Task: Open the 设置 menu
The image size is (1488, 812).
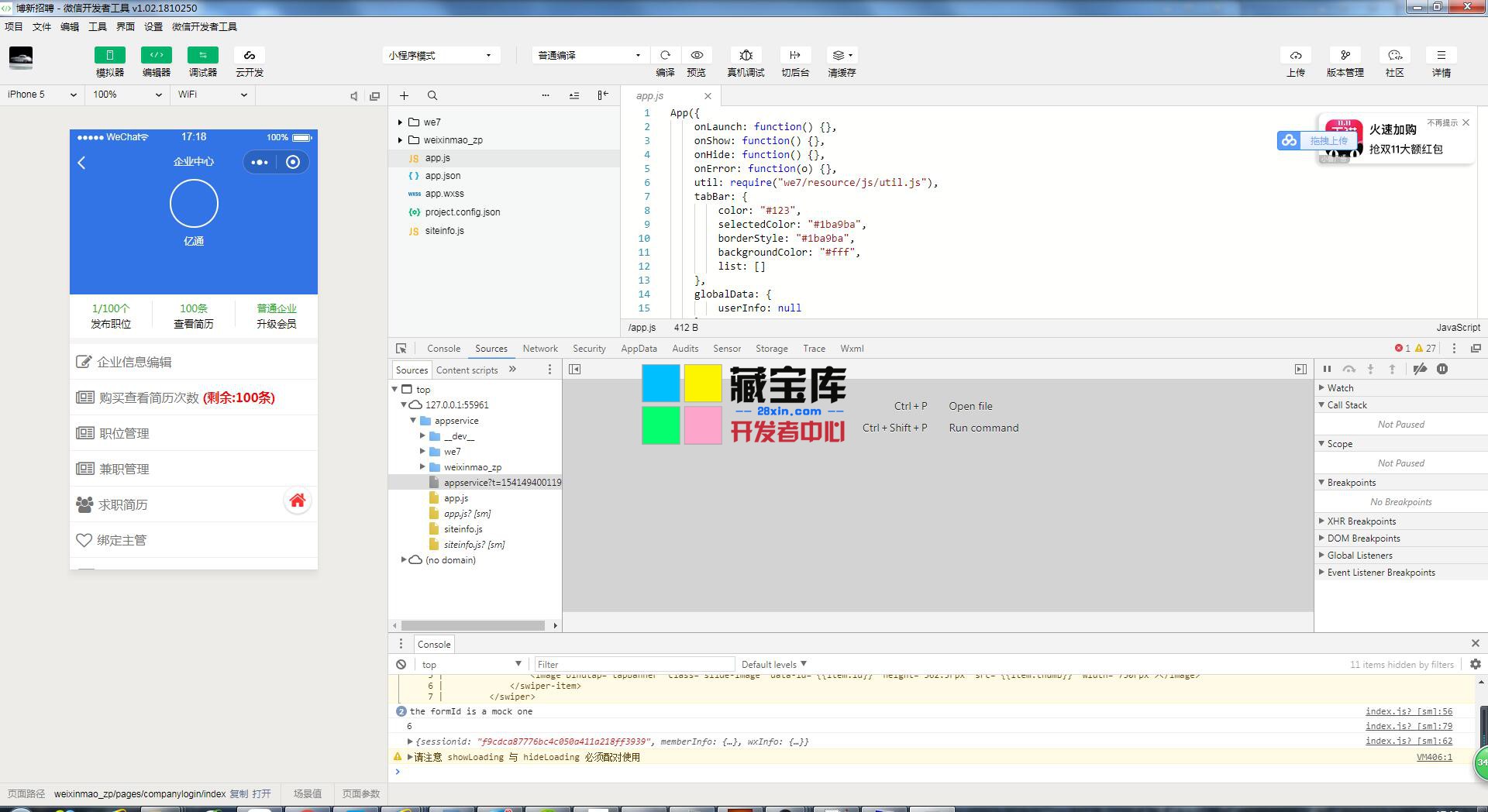Action: tap(153, 26)
